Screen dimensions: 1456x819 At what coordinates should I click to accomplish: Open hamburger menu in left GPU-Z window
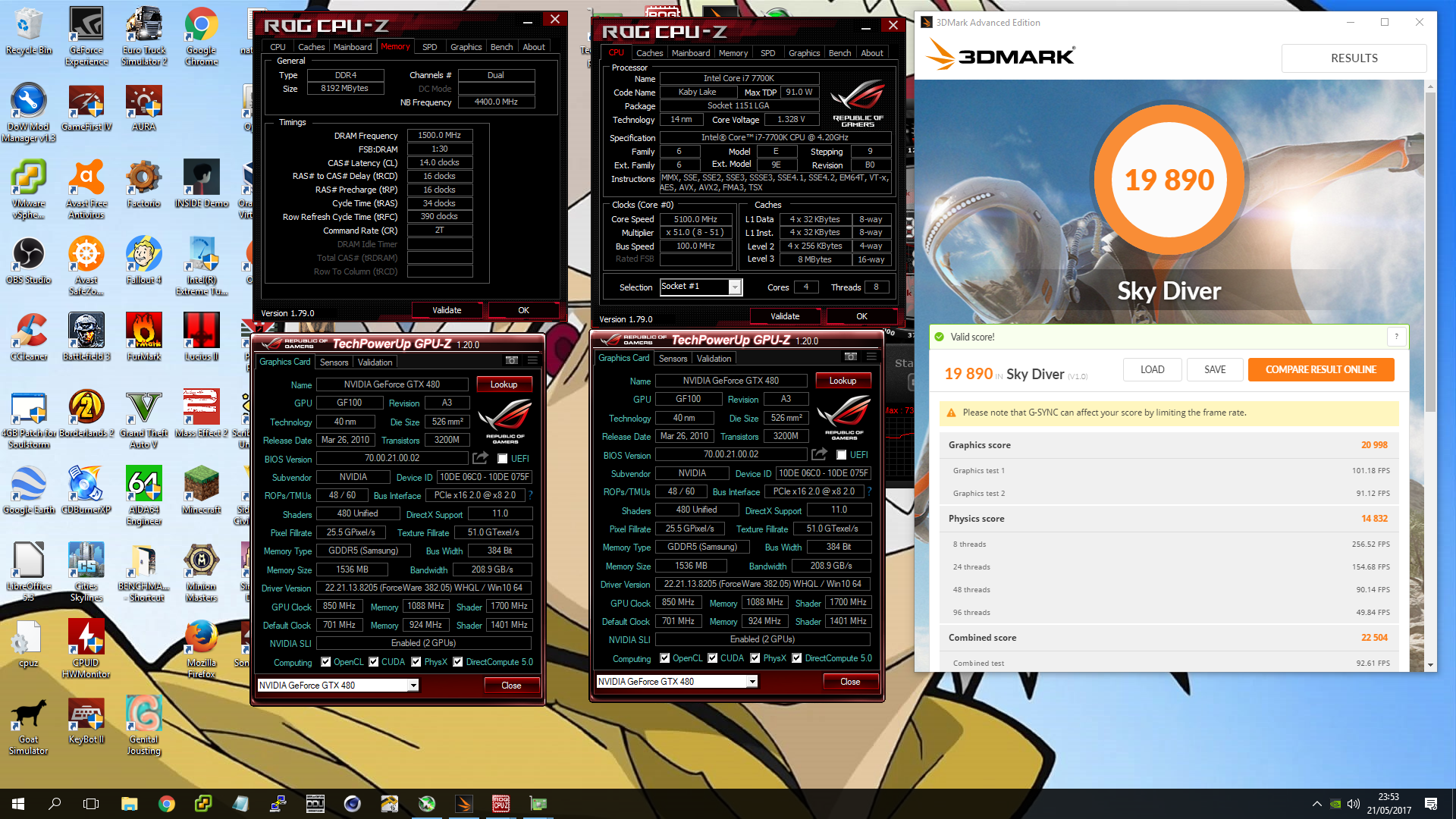pyautogui.click(x=533, y=360)
